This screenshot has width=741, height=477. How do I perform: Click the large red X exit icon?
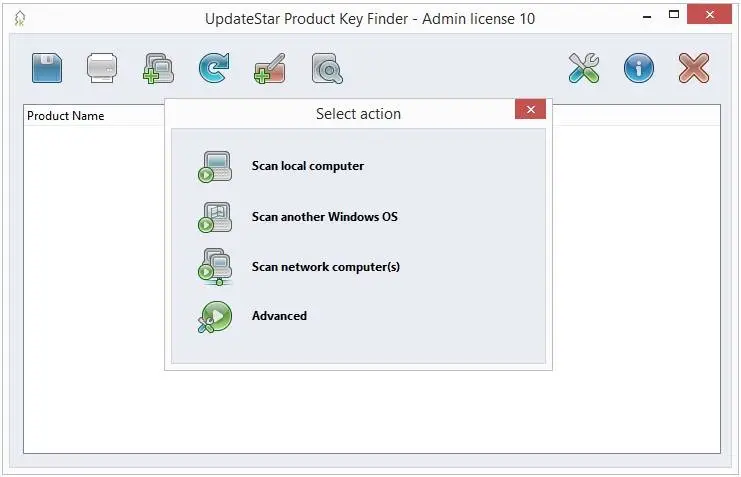[694, 68]
